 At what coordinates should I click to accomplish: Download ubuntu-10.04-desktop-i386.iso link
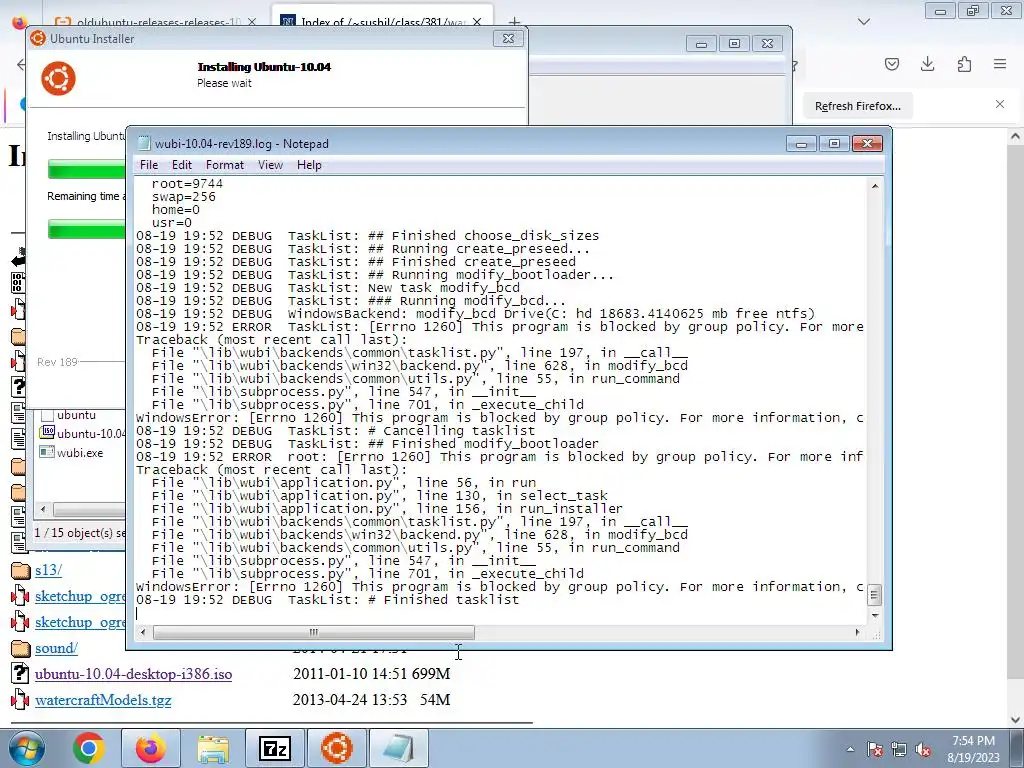(133, 674)
